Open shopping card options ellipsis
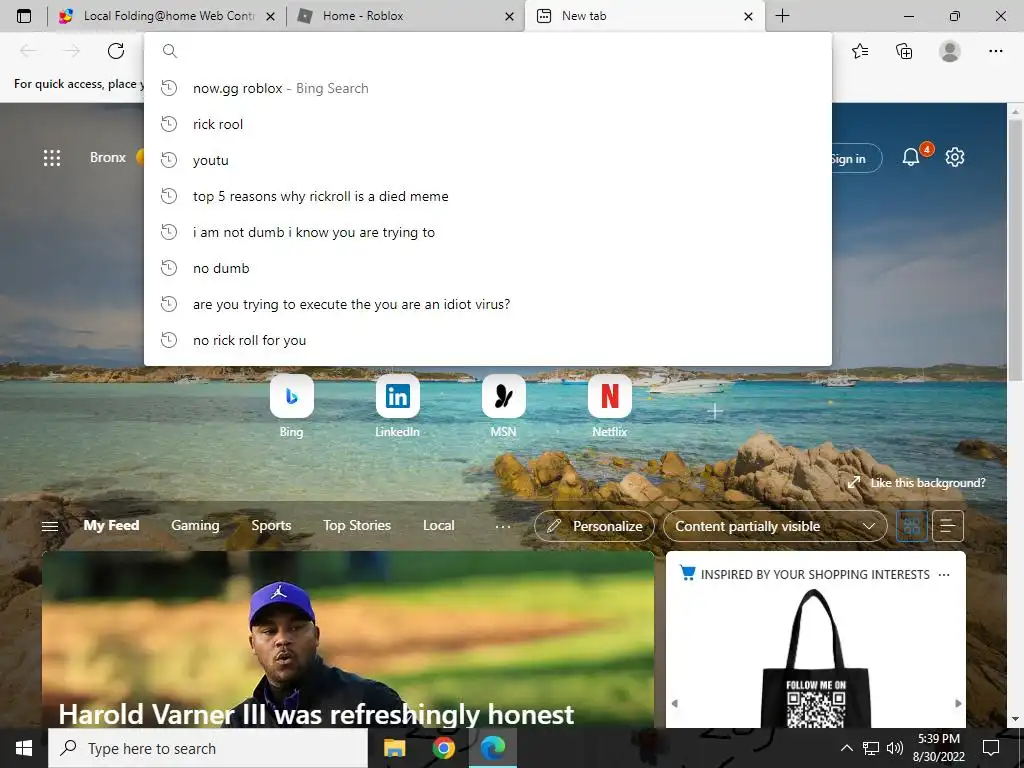This screenshot has height=768, width=1024. coord(944,575)
